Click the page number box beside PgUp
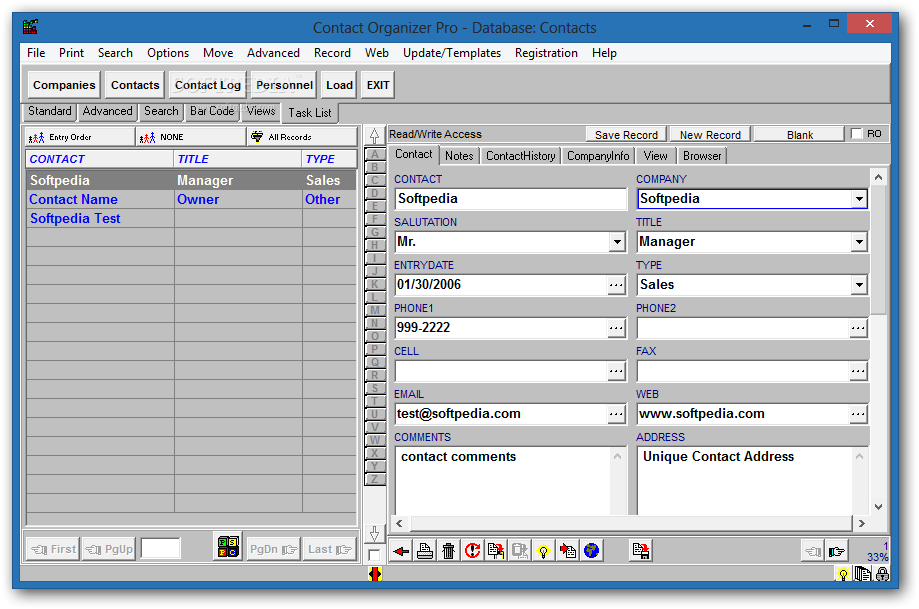 tap(161, 549)
